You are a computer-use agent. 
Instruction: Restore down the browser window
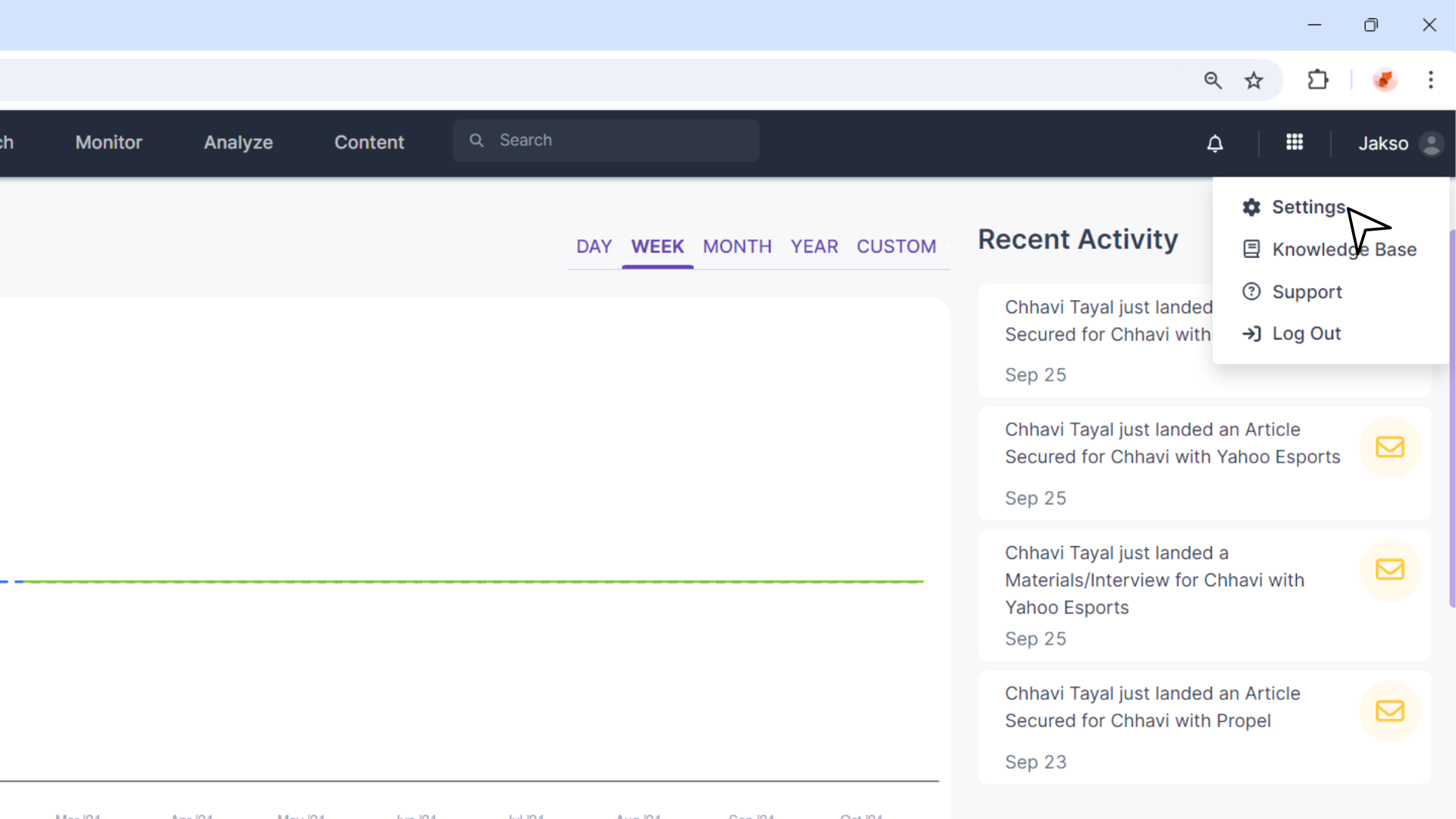coord(1371,25)
